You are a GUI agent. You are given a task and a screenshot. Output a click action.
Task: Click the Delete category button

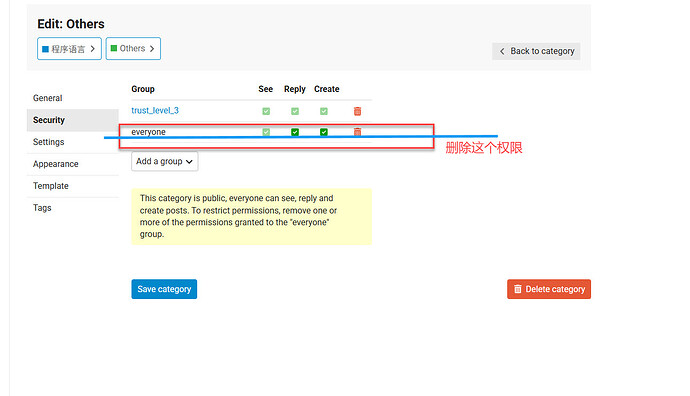[x=549, y=289]
